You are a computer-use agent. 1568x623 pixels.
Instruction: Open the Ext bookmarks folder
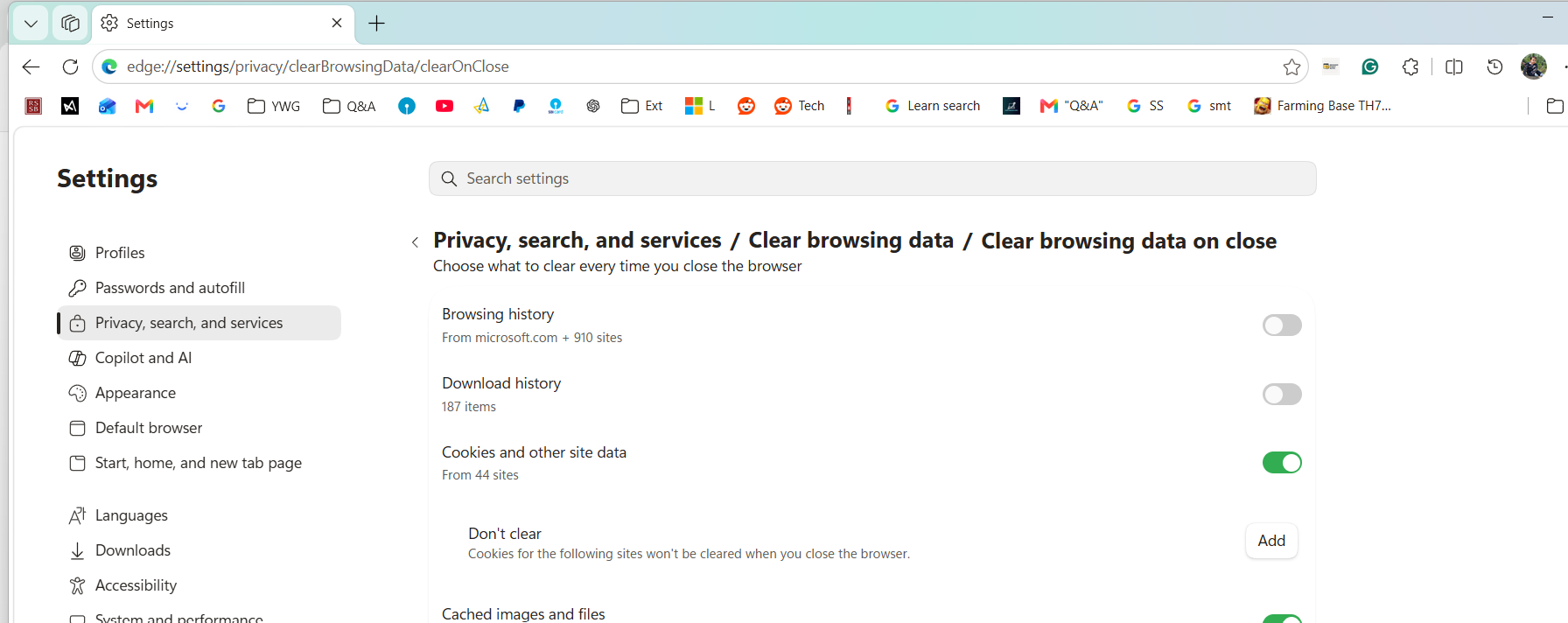642,106
